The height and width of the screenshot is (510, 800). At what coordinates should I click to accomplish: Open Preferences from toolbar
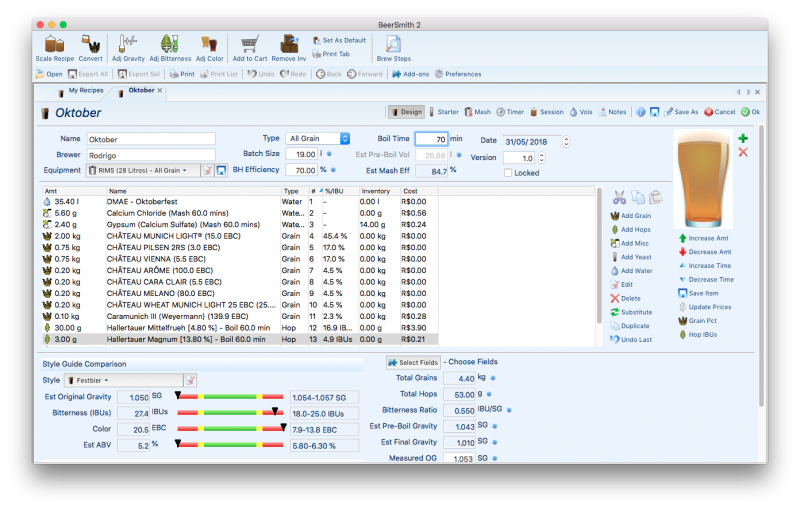458,74
